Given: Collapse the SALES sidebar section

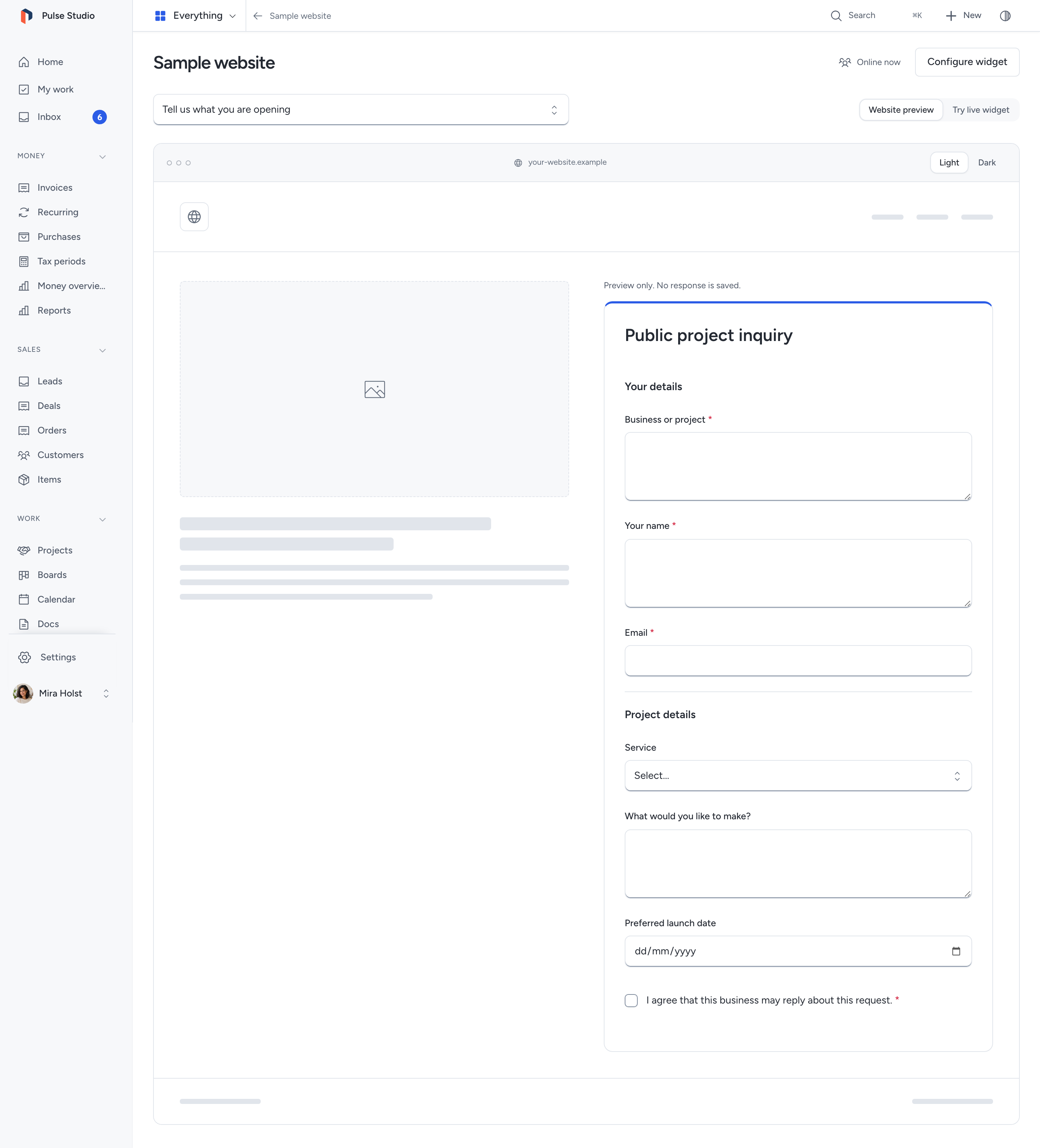Looking at the screenshot, I should pyautogui.click(x=103, y=350).
